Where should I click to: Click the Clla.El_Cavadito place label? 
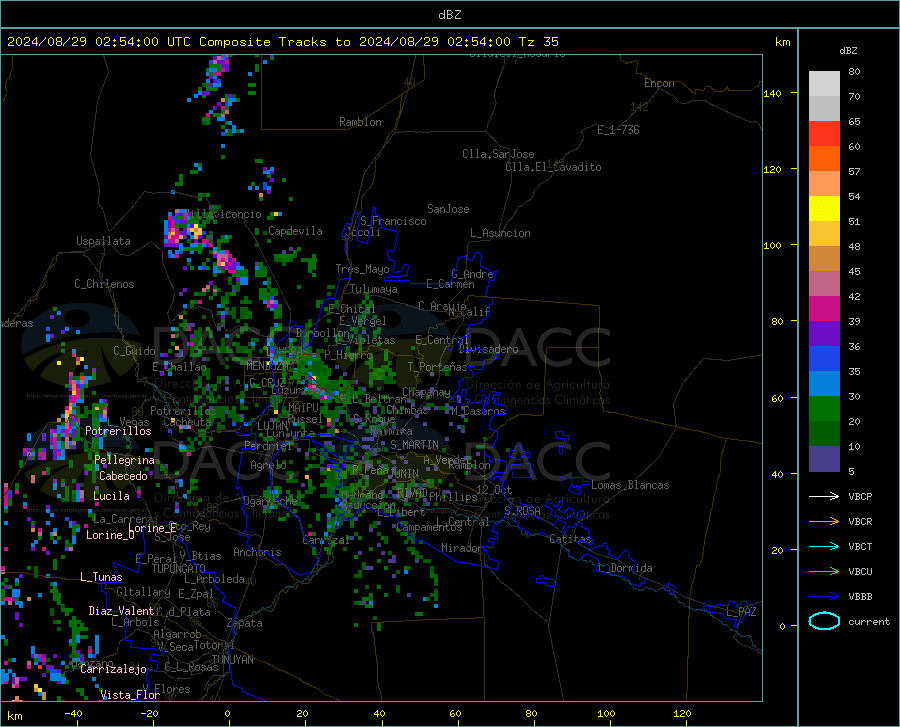coord(553,168)
